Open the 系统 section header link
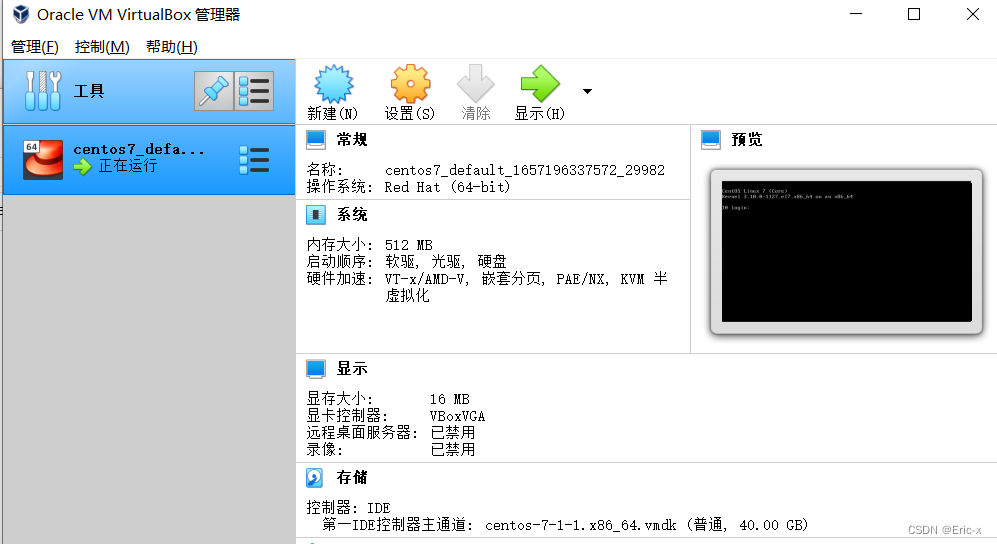This screenshot has height=544, width=997. click(352, 215)
